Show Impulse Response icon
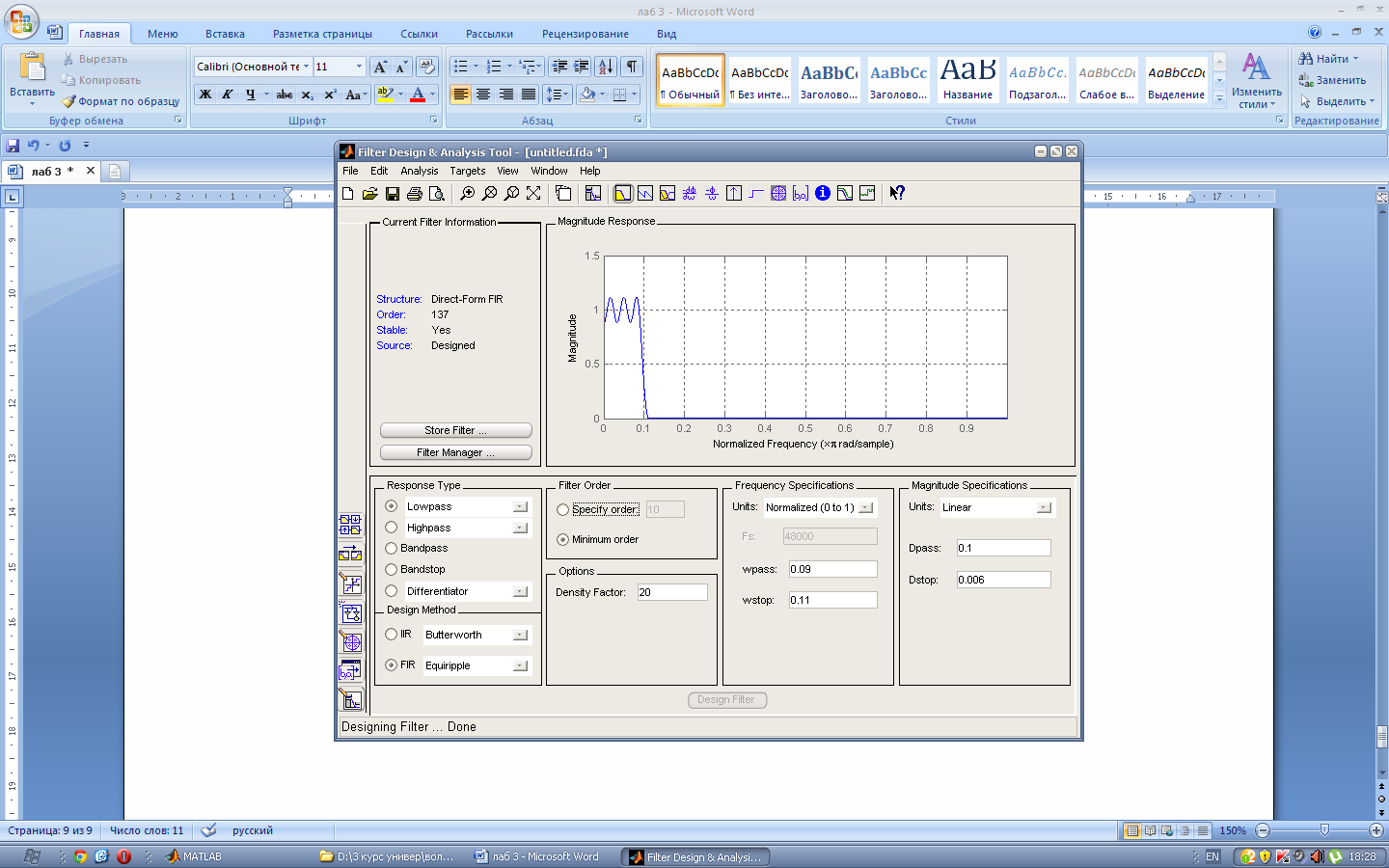The image size is (1389, 868). tap(734, 194)
